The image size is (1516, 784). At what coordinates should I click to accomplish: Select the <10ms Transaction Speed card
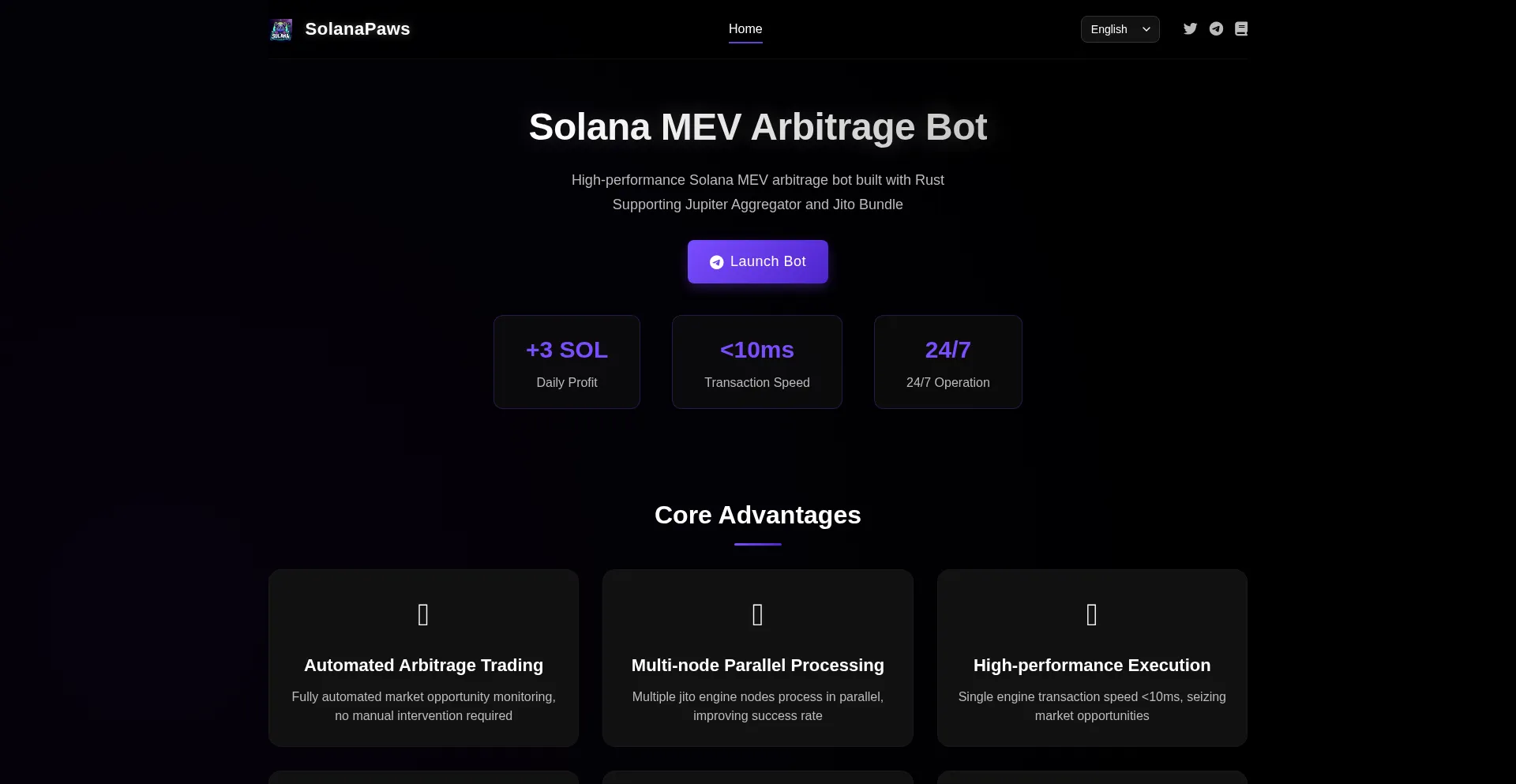click(756, 362)
